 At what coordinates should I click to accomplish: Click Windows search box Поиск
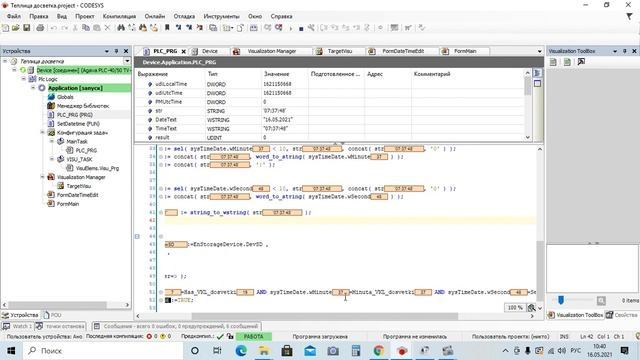[x=103, y=351]
